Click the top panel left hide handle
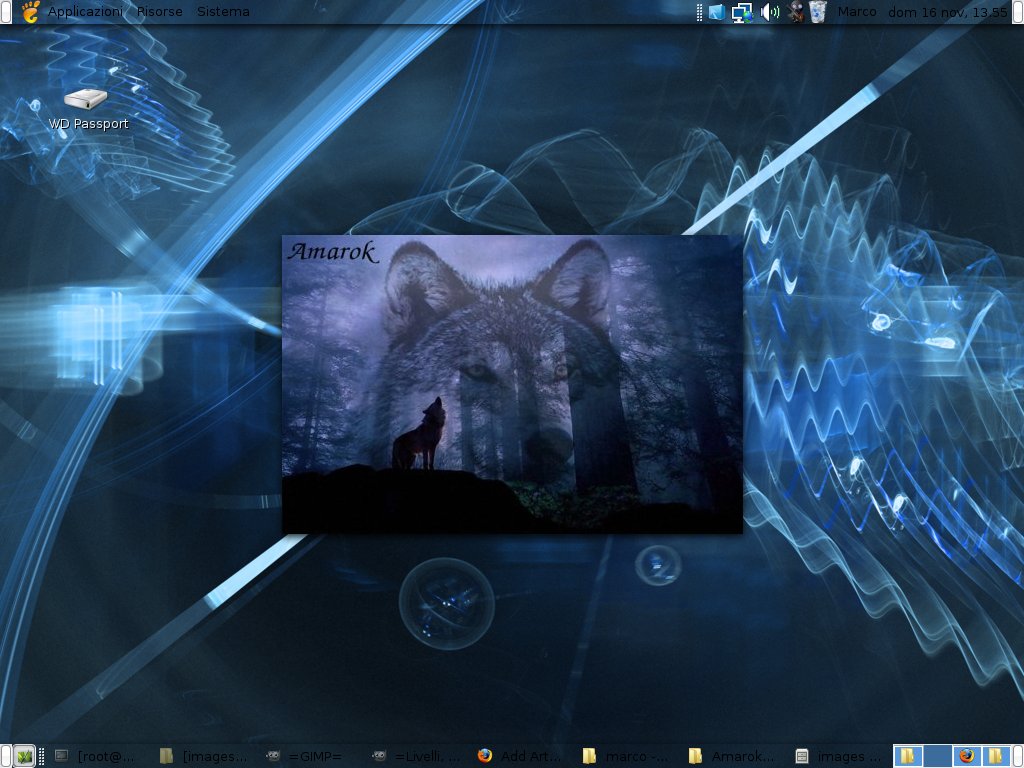This screenshot has height=768, width=1024. pyautogui.click(x=5, y=12)
